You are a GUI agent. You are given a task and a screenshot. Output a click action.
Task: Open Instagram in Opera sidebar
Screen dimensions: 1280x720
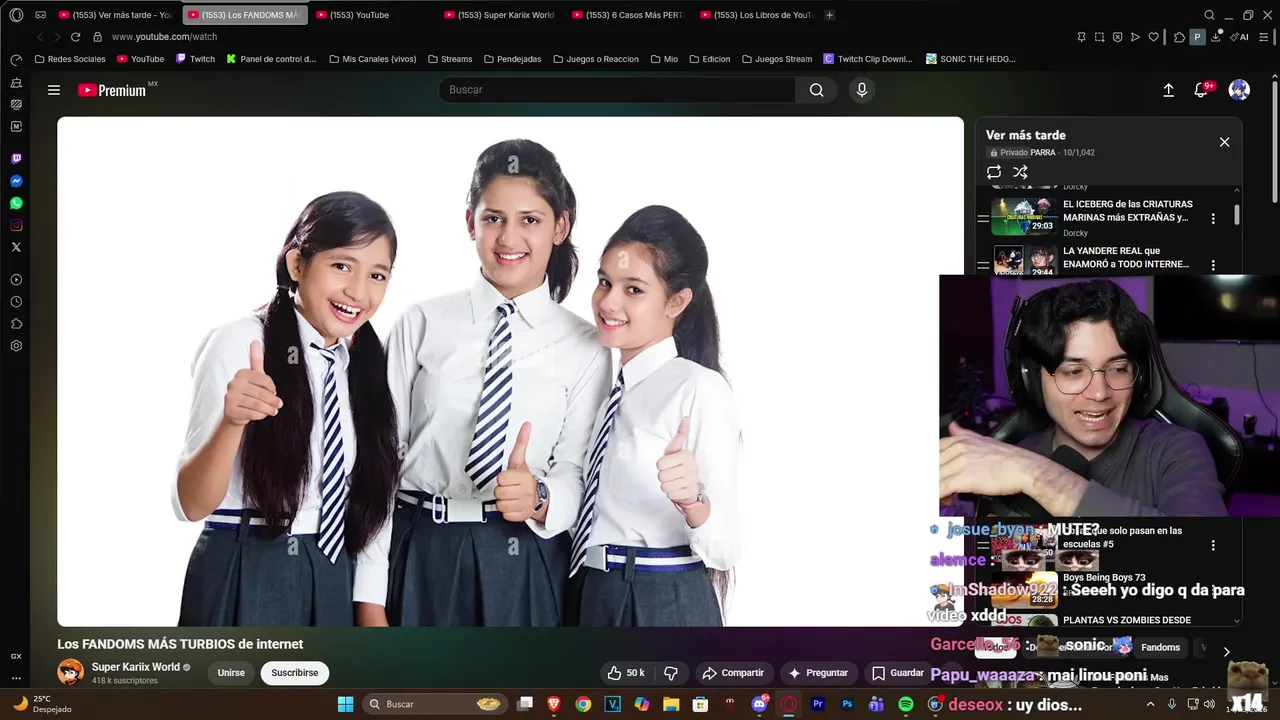click(16, 225)
